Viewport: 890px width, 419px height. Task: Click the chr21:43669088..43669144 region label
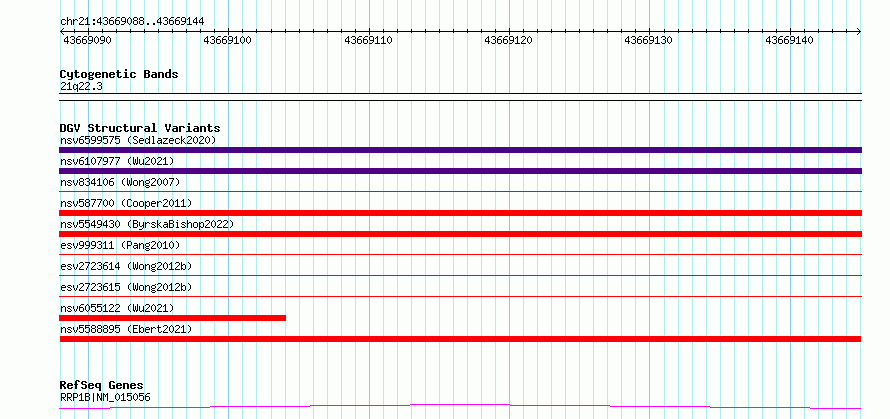pos(132,22)
